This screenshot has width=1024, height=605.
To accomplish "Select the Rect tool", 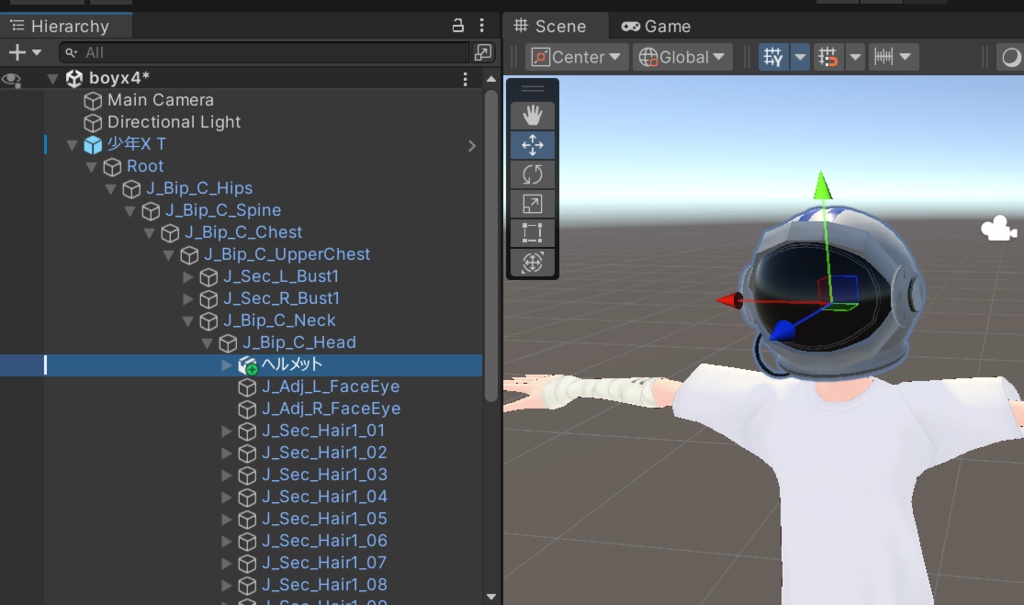I will coord(532,233).
